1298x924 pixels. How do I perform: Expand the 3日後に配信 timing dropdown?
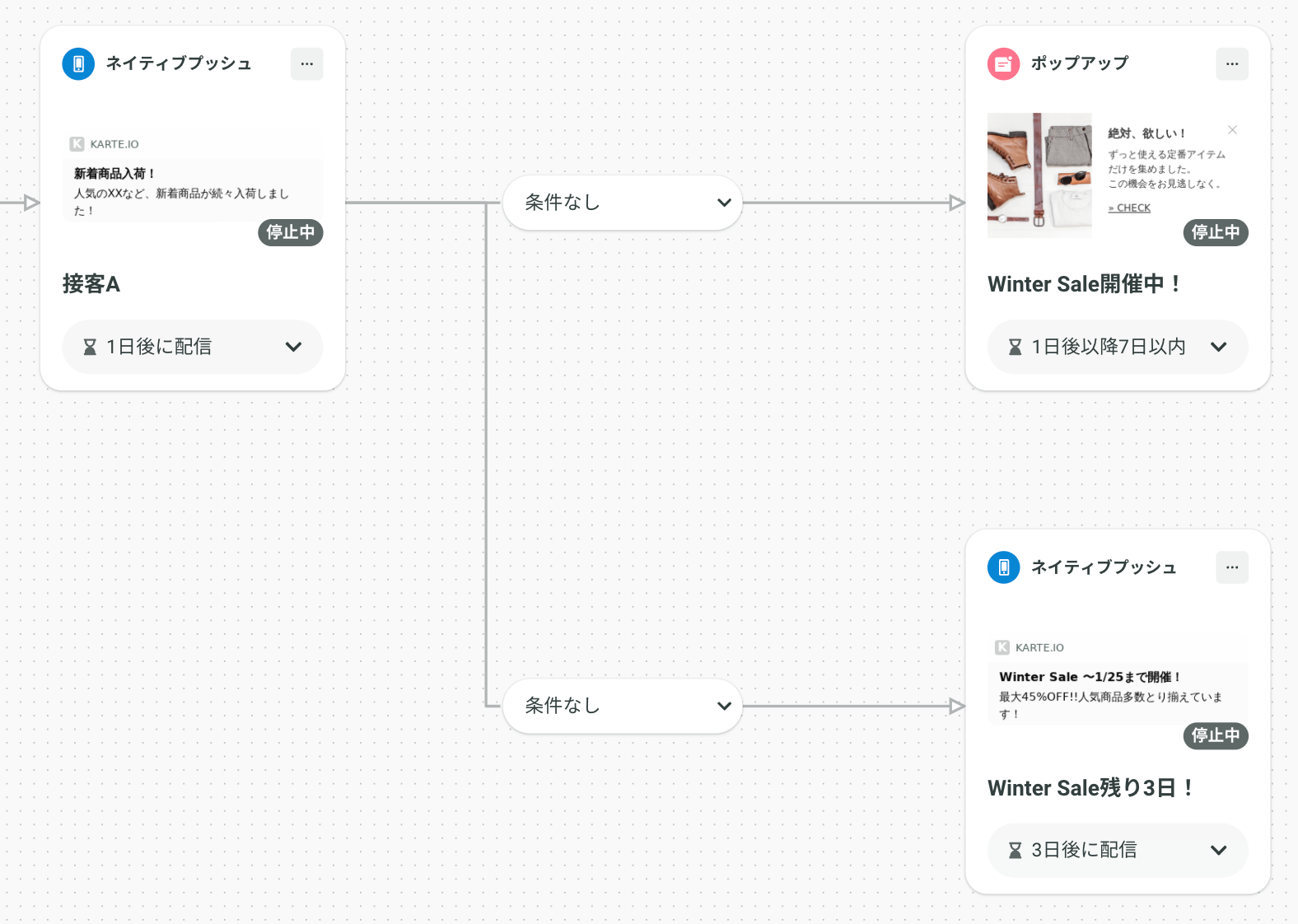click(x=1118, y=850)
